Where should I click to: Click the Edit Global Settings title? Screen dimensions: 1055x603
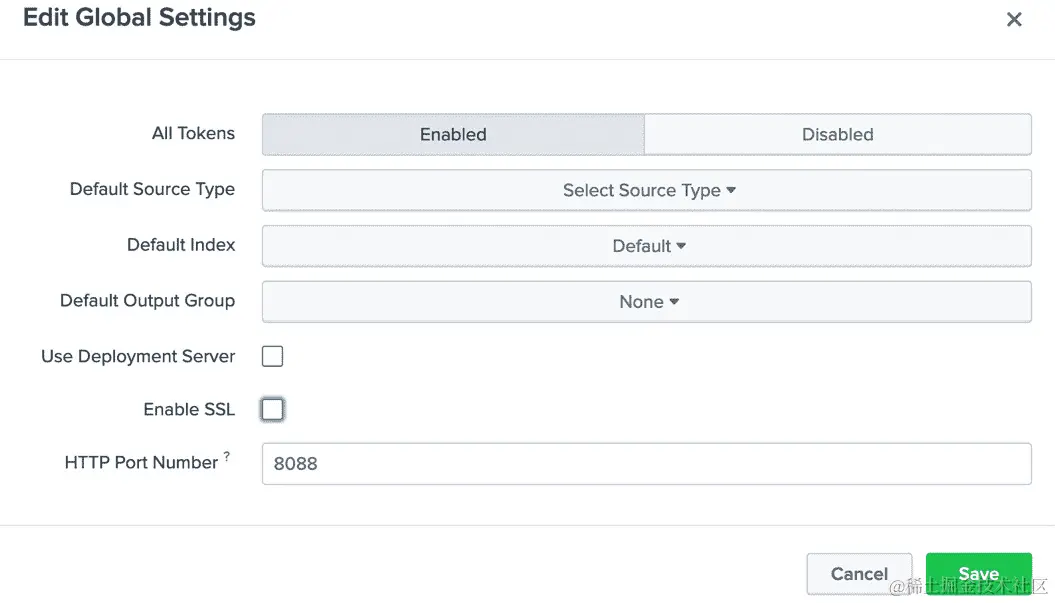click(139, 18)
